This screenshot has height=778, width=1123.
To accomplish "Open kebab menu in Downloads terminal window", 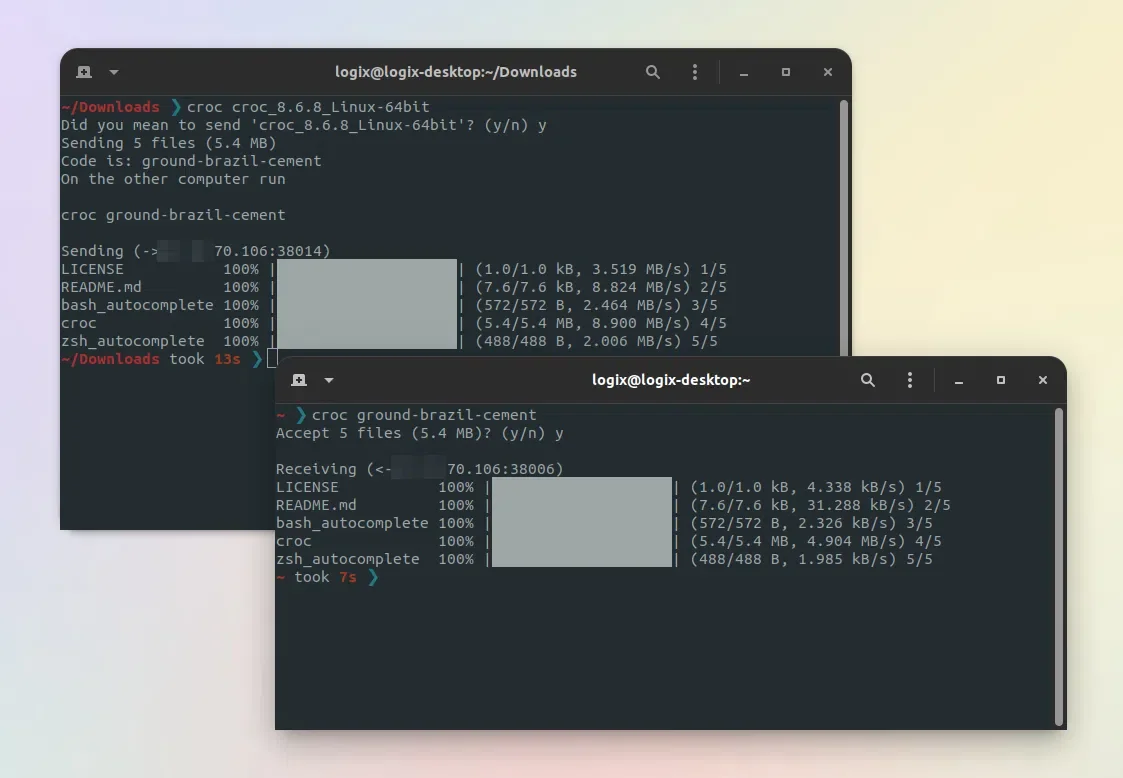I will (x=695, y=72).
